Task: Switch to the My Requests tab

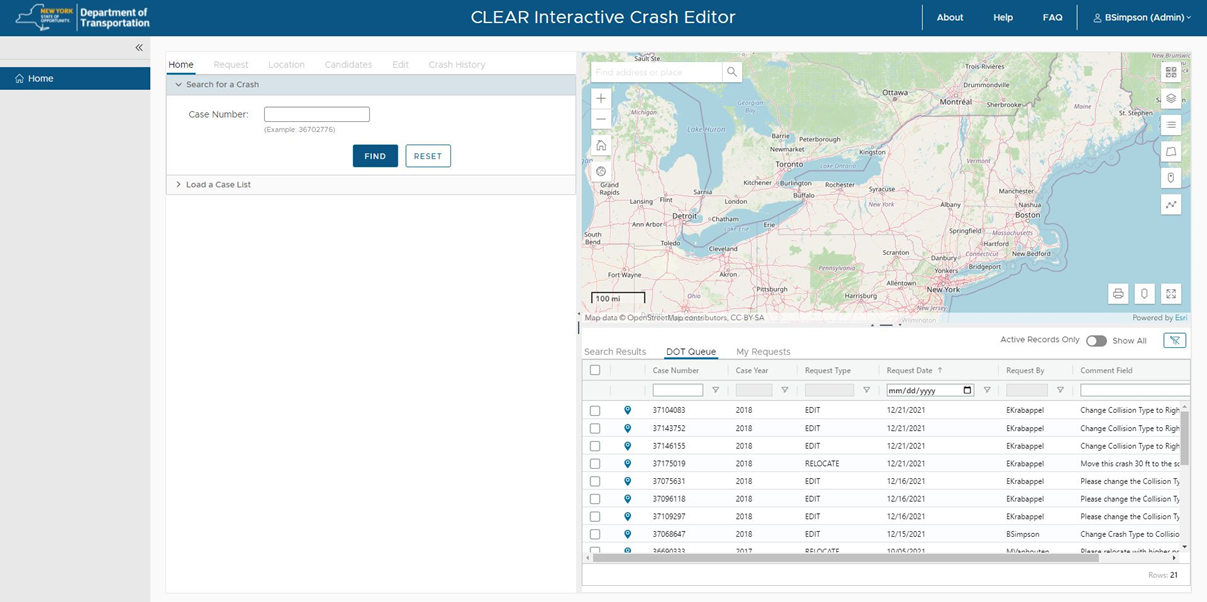Action: coord(763,352)
